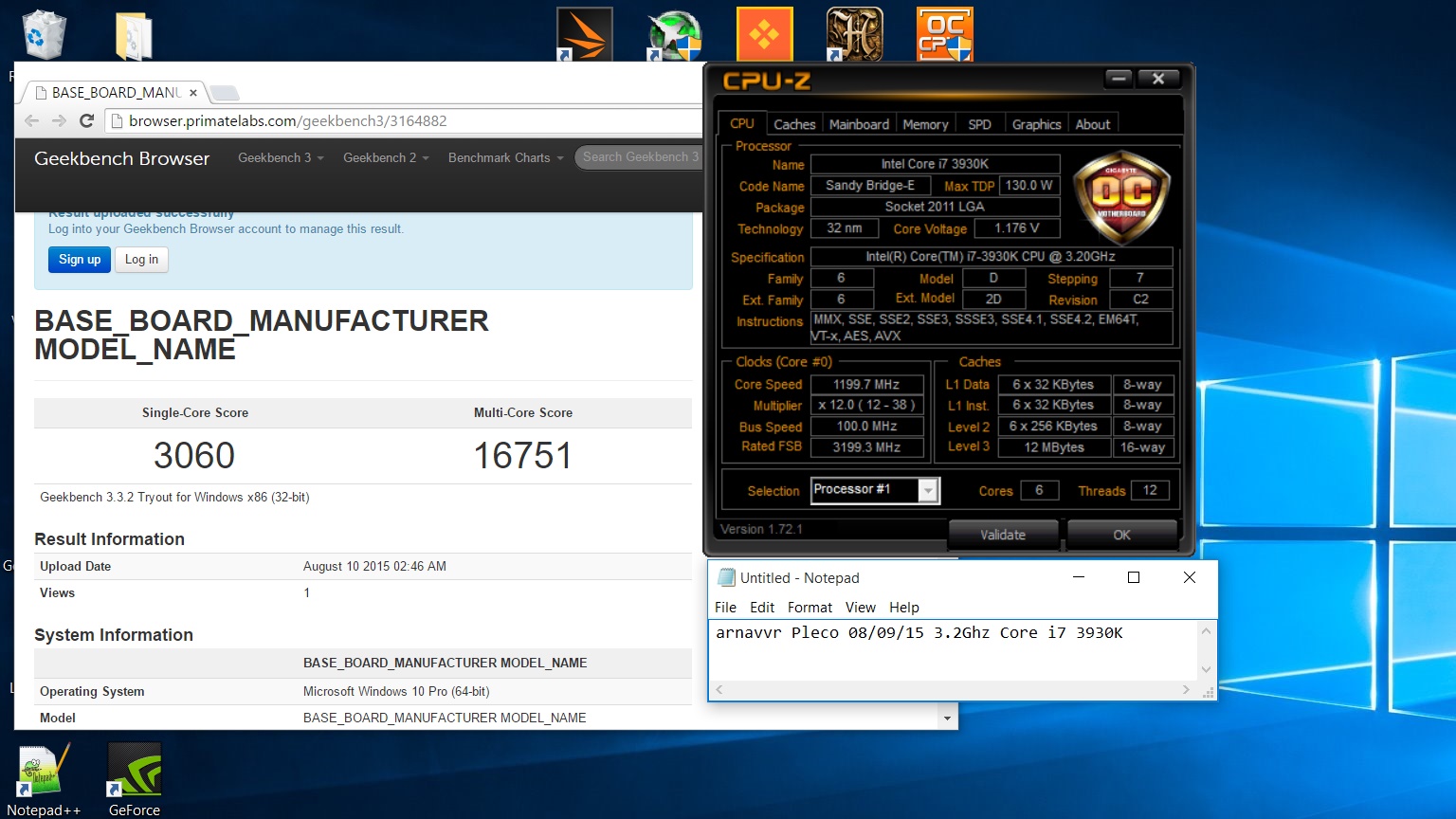
Task: Click the Core Voltage value 1.176 V
Action: click(x=1017, y=228)
